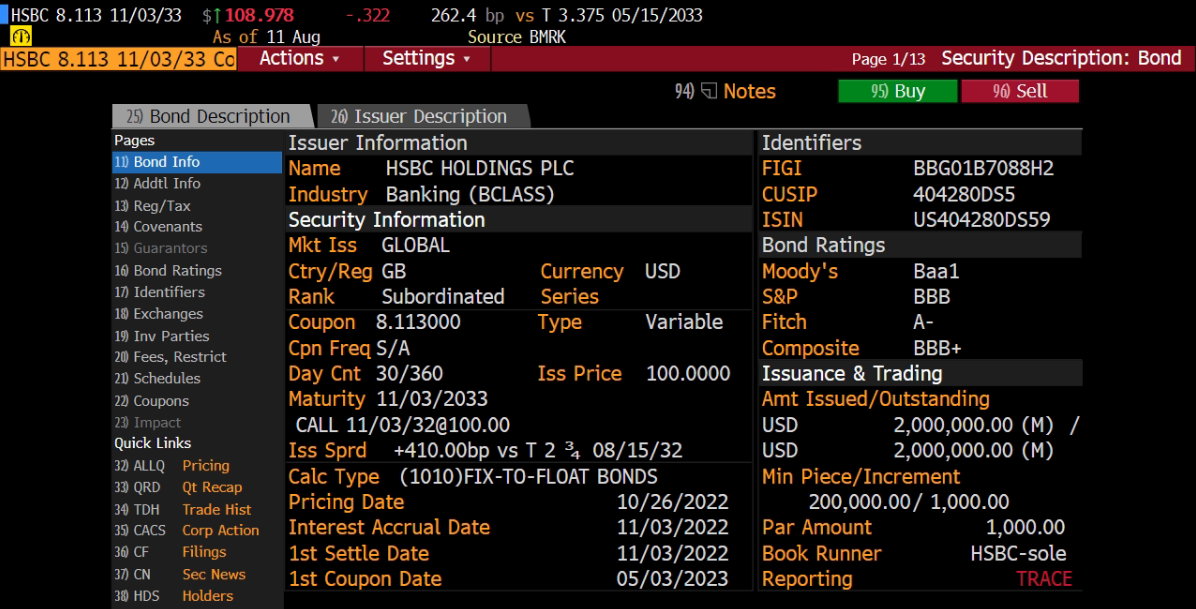Click the red Sell button
This screenshot has width=1196, height=609.
click(1020, 91)
